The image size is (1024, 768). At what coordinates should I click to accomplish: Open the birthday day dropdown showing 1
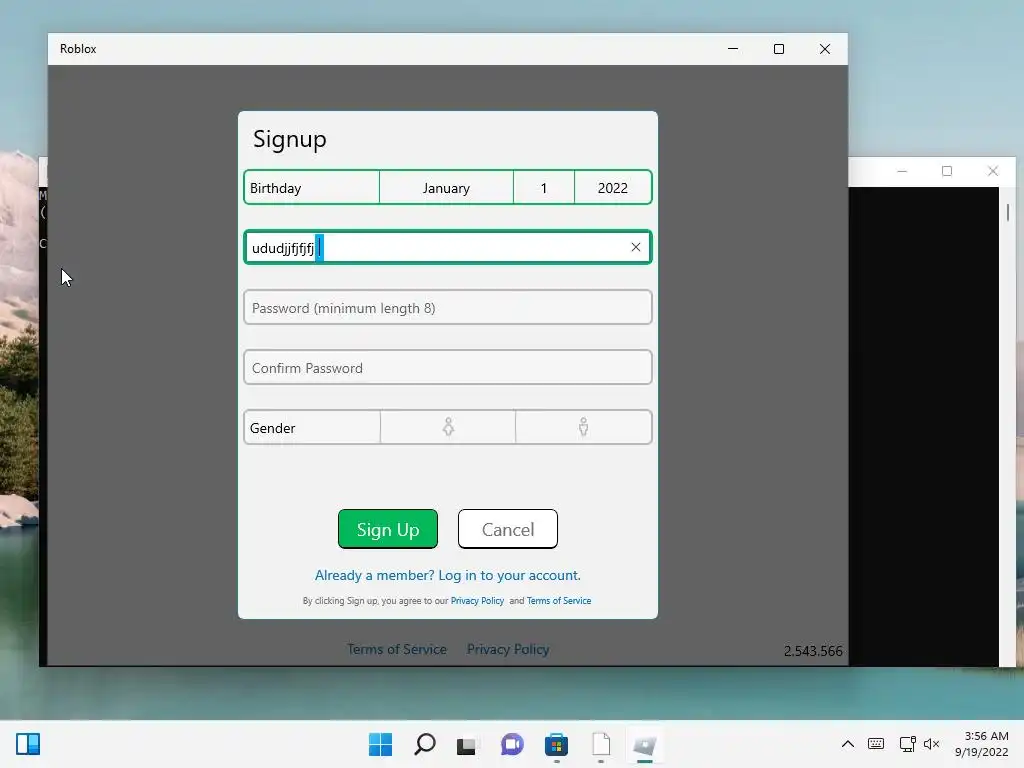[x=543, y=188]
